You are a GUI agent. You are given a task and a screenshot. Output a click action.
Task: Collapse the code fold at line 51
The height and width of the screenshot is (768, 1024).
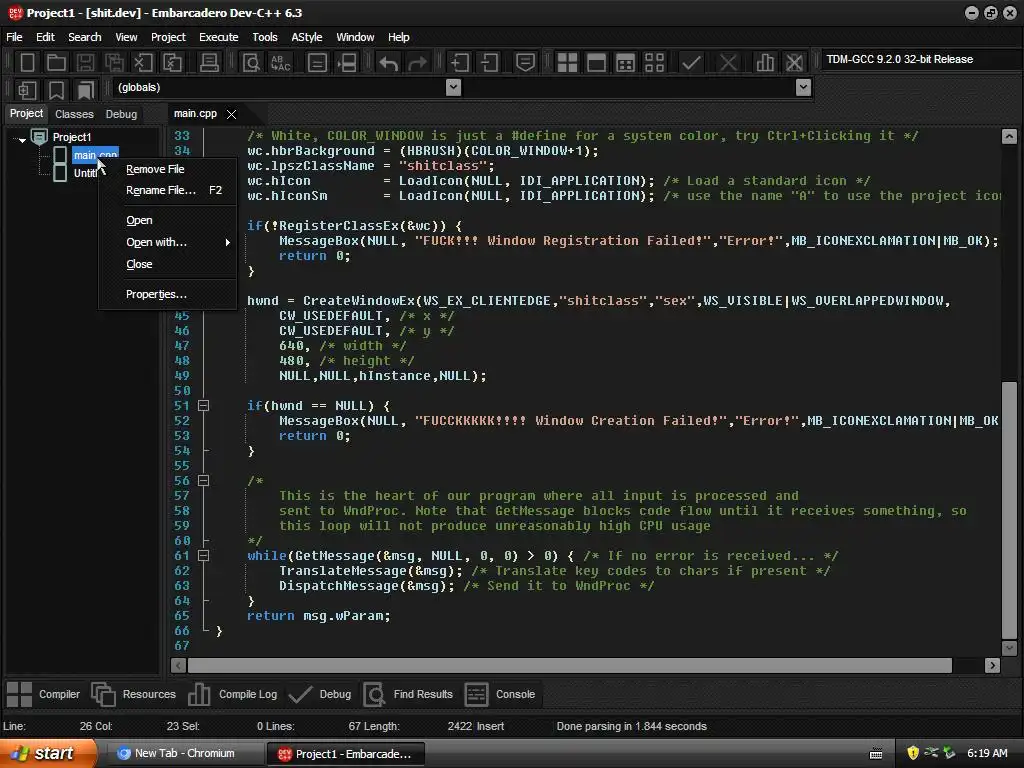204,406
